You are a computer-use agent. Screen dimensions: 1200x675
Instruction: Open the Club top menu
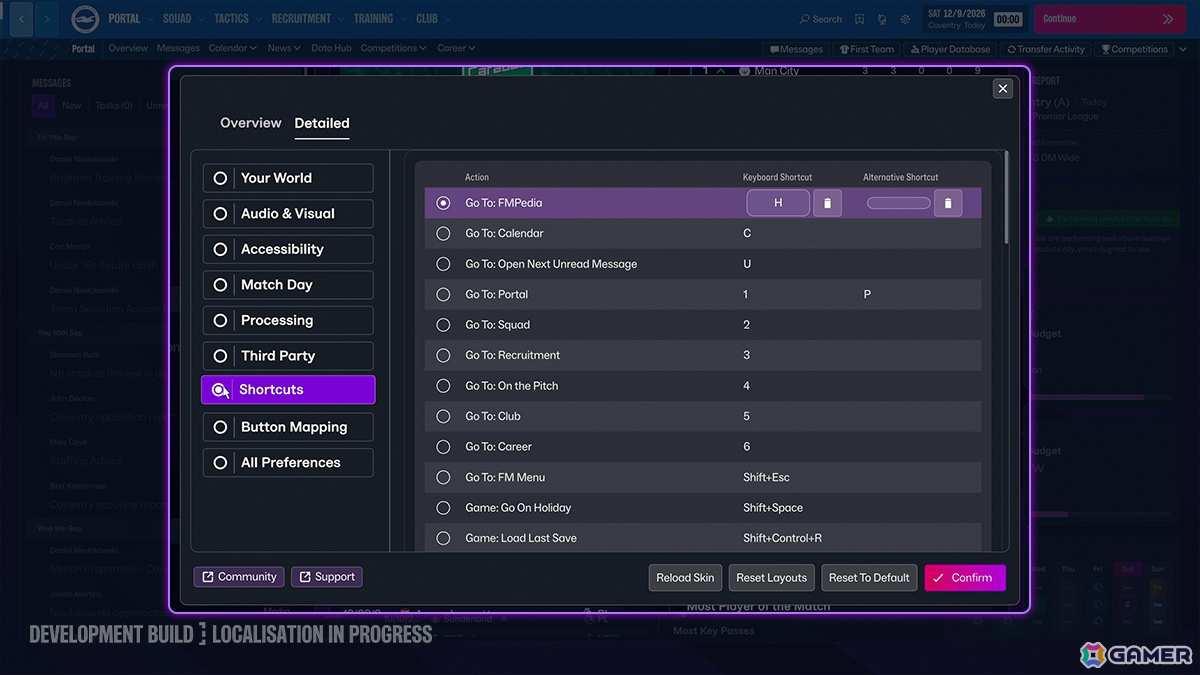click(433, 18)
